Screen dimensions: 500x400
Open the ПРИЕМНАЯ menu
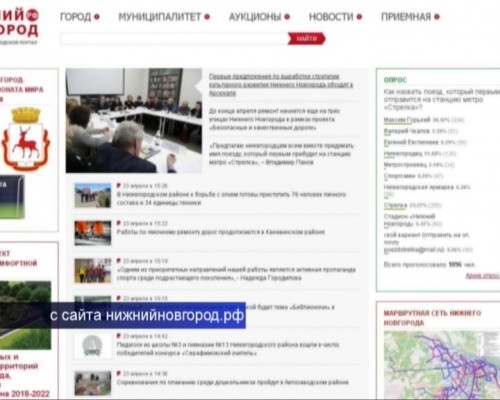click(406, 17)
